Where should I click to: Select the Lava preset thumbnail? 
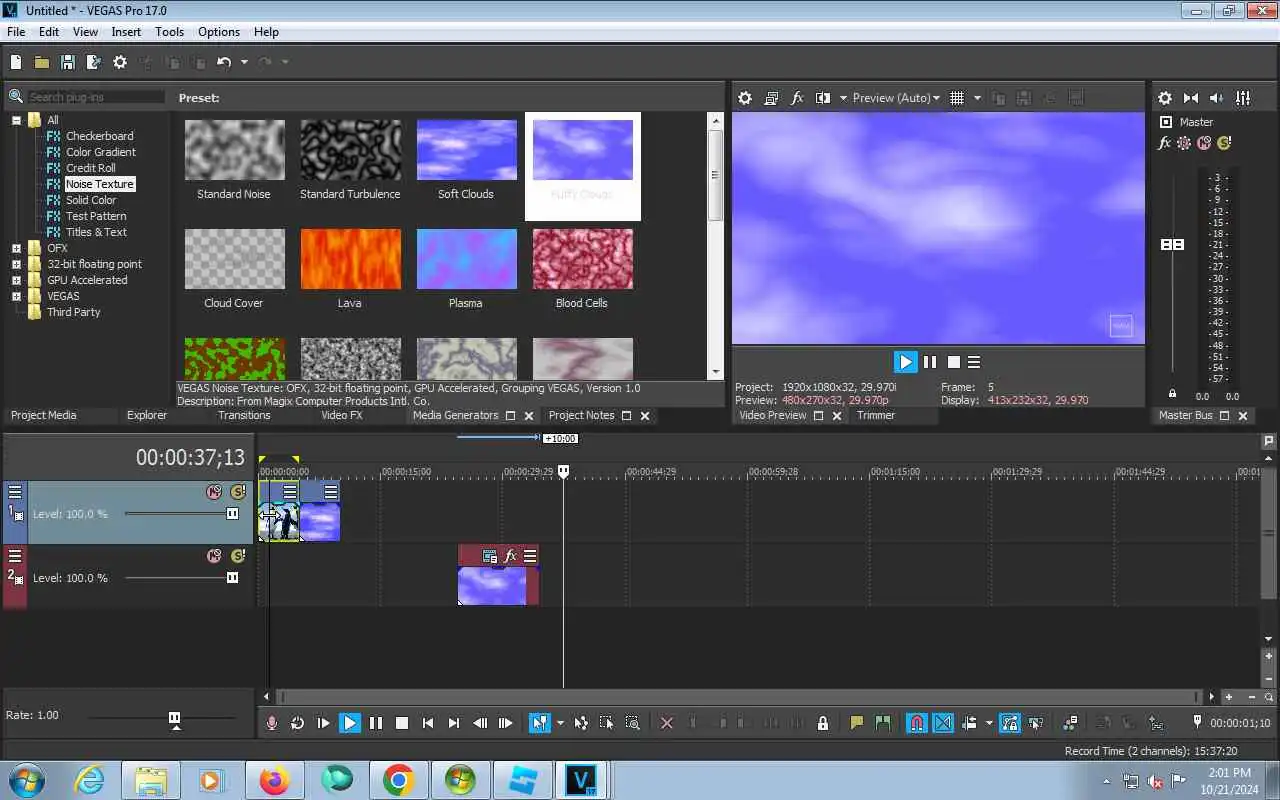(350, 259)
